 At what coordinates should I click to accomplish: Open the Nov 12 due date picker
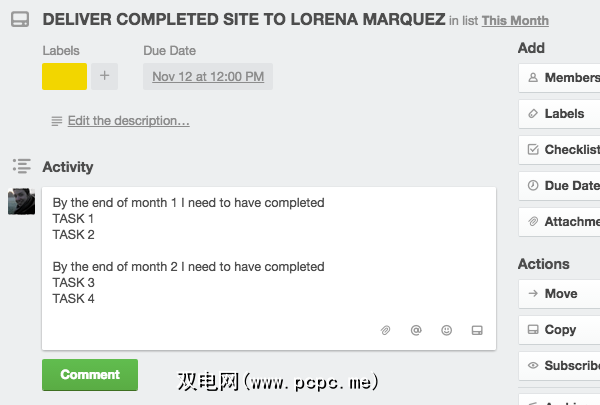coord(208,76)
